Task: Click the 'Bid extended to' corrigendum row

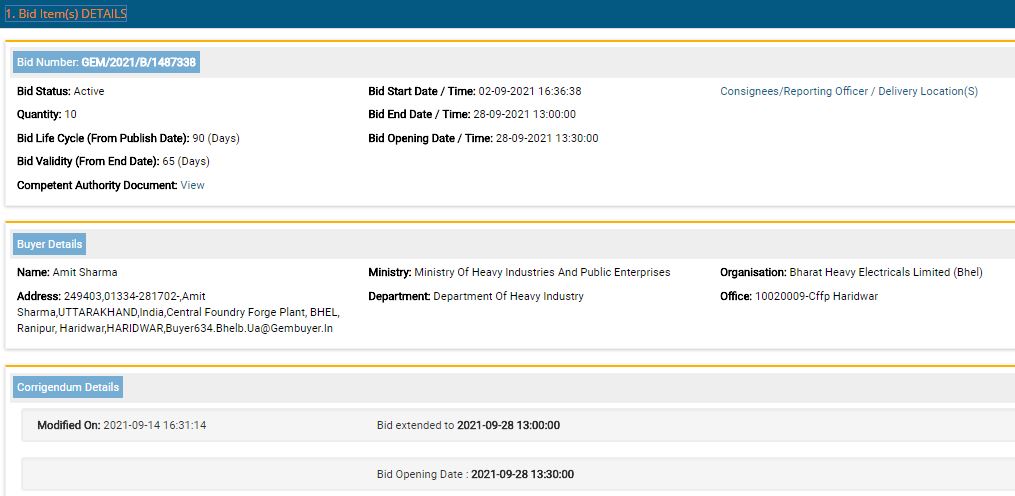Action: [x=518, y=425]
